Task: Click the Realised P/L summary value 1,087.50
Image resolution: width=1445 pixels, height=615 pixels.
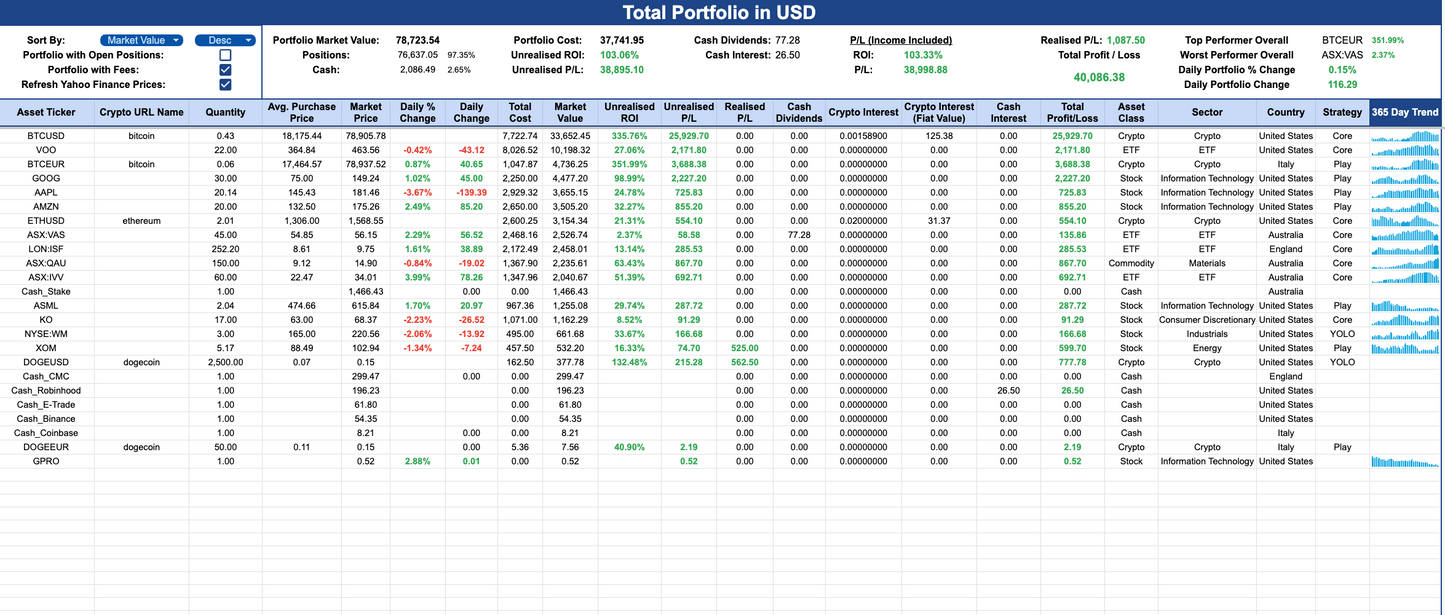Action: [x=1126, y=40]
